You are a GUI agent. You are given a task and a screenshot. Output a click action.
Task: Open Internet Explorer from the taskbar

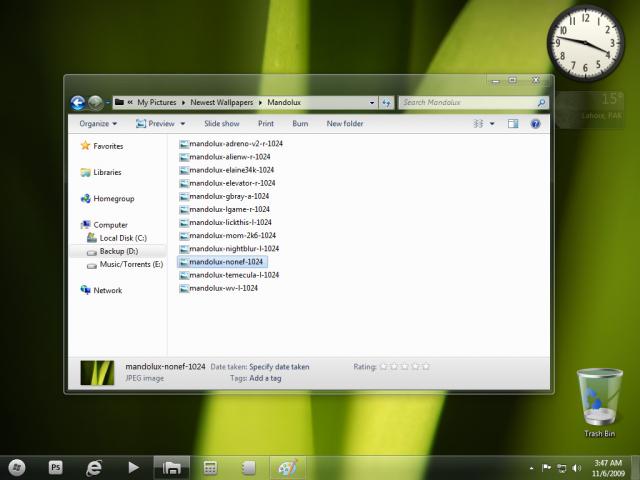pos(94,468)
